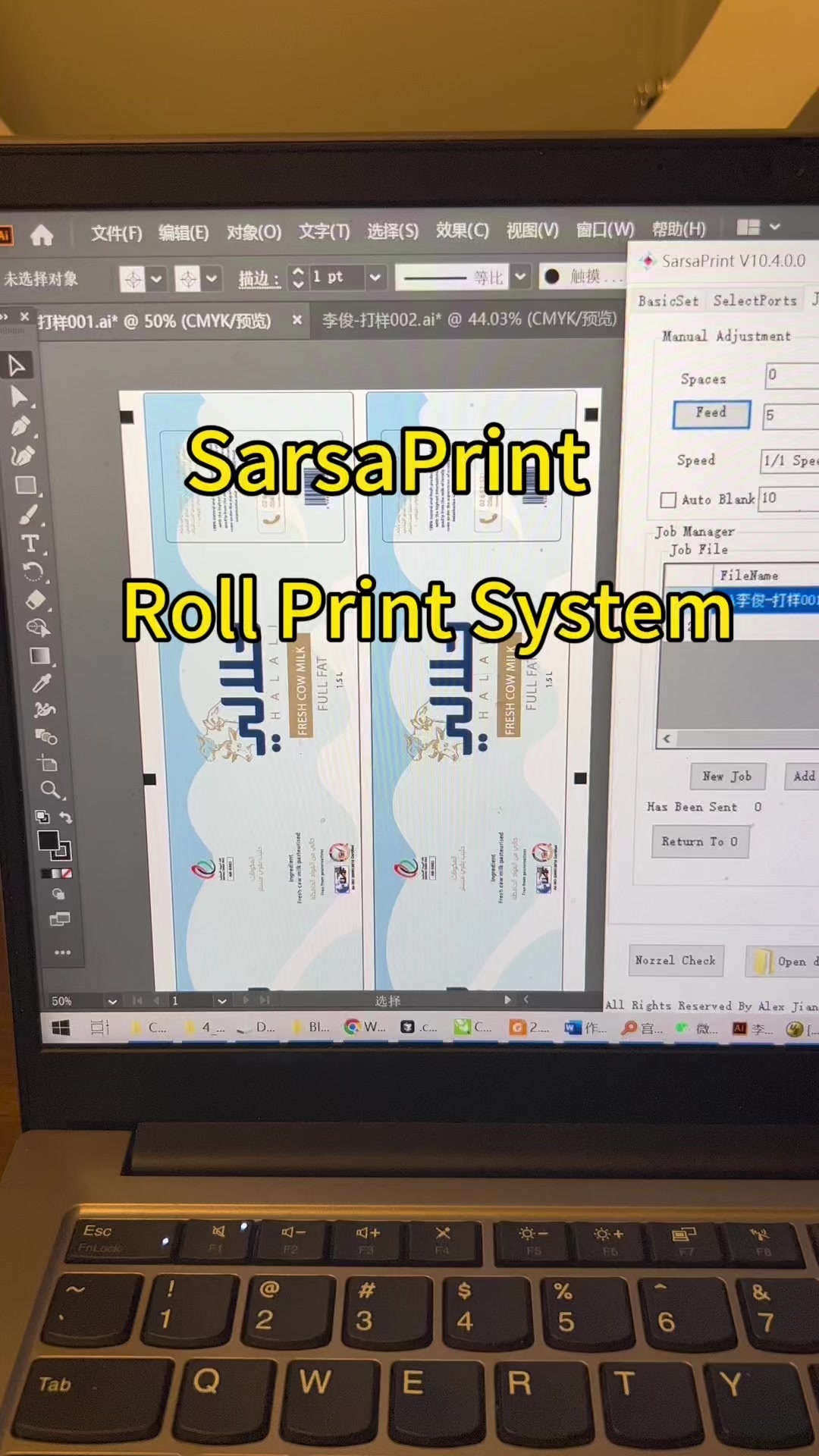The width and height of the screenshot is (819, 1456).
Task: Open 视图(V) menu
Action: [x=532, y=230]
